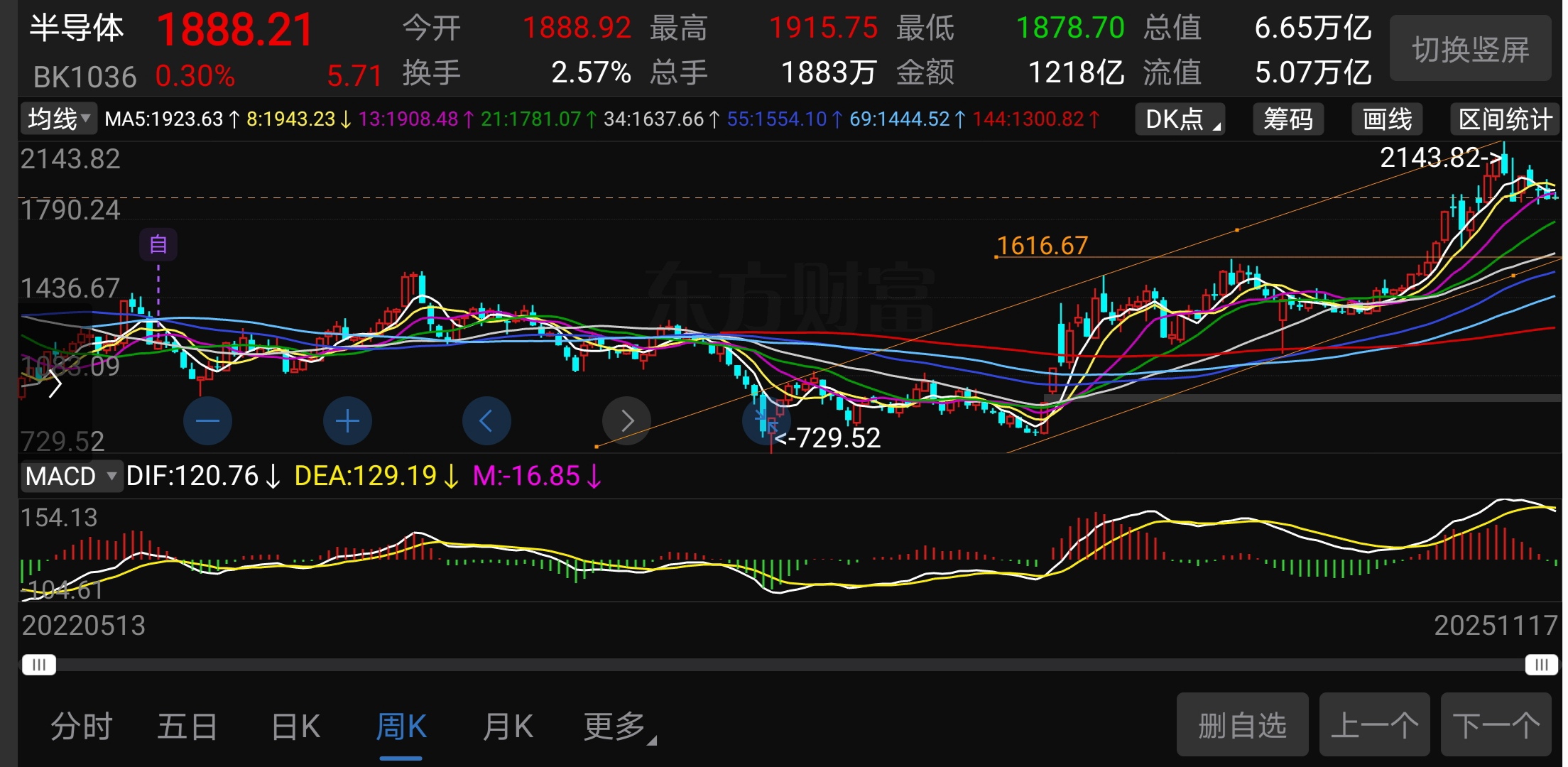The width and height of the screenshot is (1568, 767).
Task: Grab the left timeline range slider handle
Action: (39, 665)
